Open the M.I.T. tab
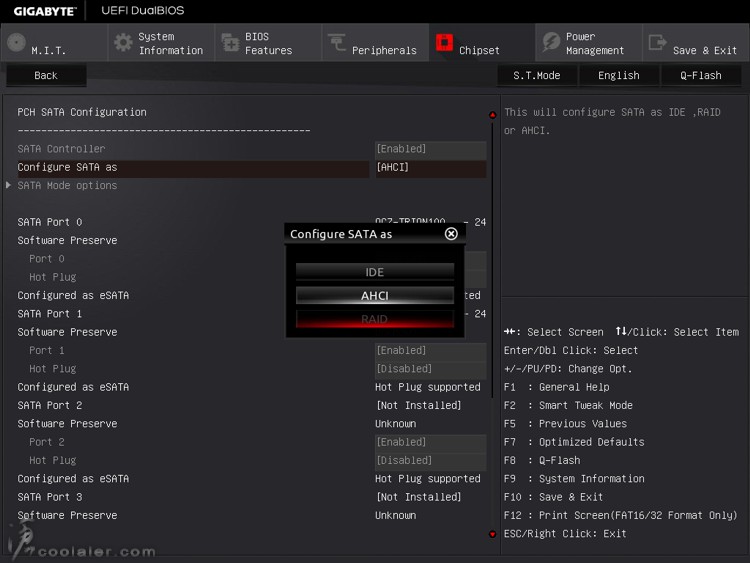The image size is (750, 563). (54, 43)
